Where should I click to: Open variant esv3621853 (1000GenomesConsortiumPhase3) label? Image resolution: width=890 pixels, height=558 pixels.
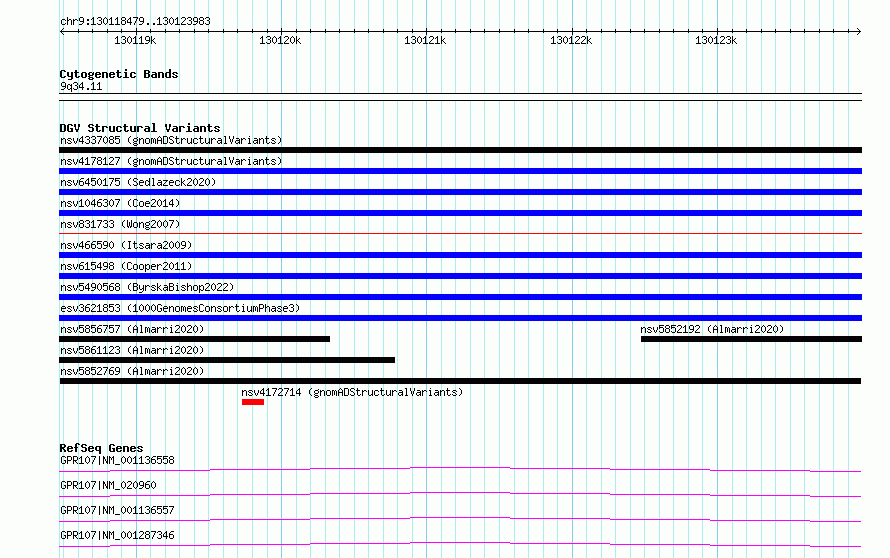pos(180,308)
